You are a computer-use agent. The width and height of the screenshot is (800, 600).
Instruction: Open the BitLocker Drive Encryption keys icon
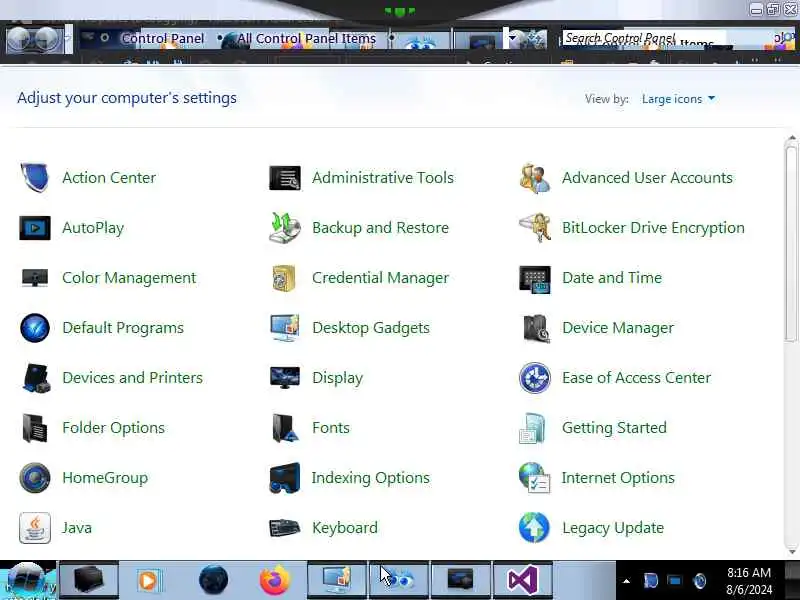point(535,228)
